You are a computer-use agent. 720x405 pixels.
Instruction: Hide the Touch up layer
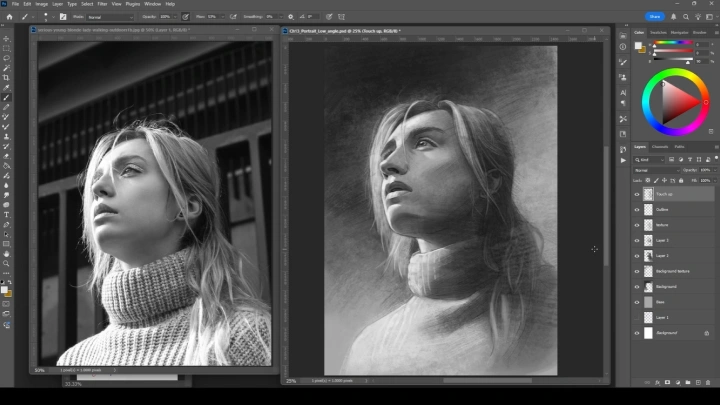point(637,195)
